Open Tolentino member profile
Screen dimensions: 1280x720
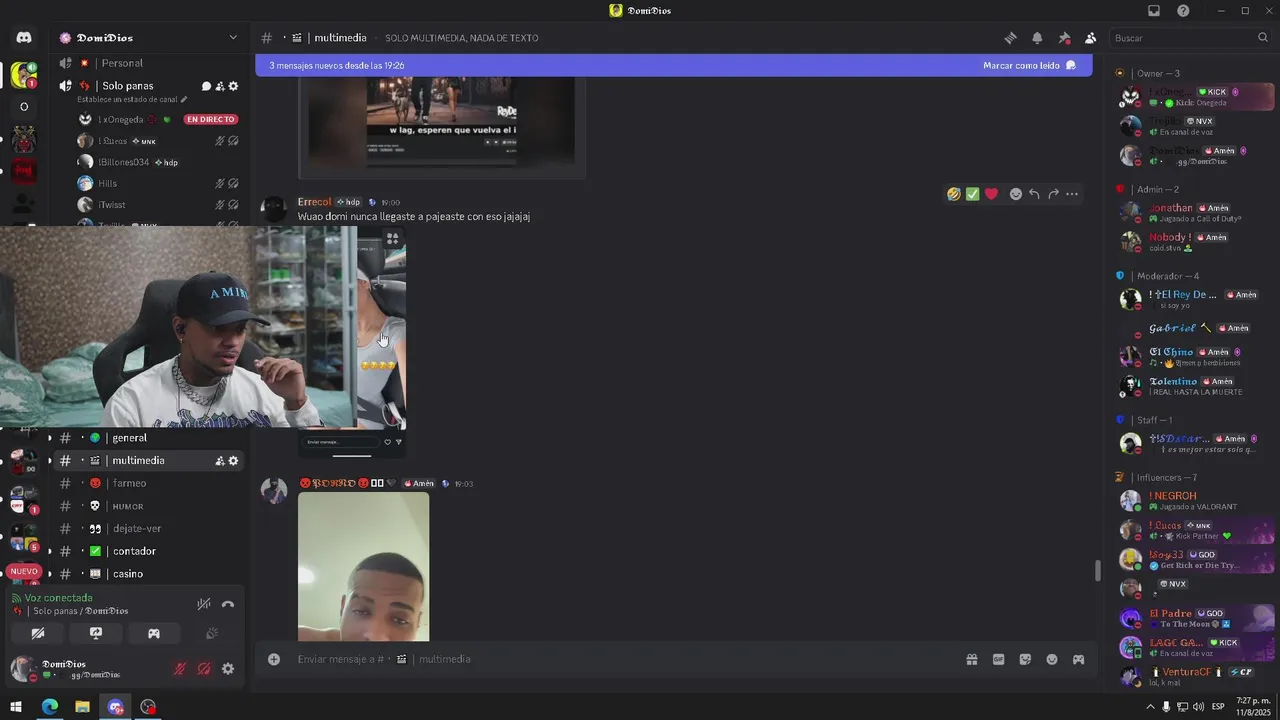point(1195,386)
